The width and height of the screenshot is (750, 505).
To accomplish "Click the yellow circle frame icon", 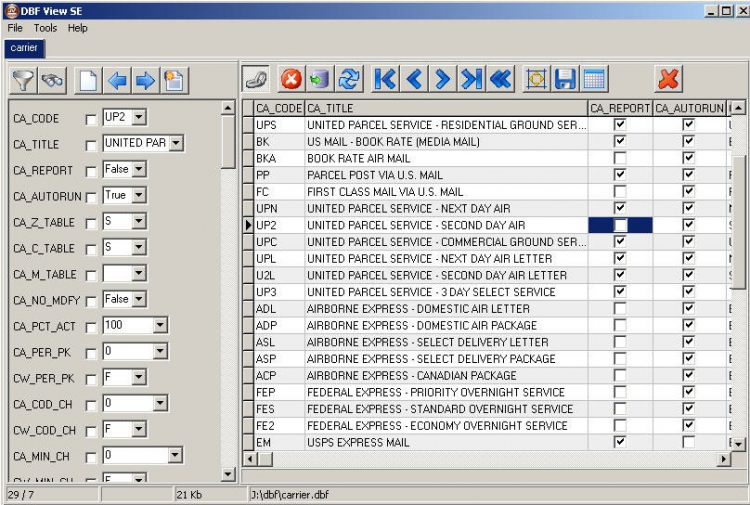I will tap(536, 79).
